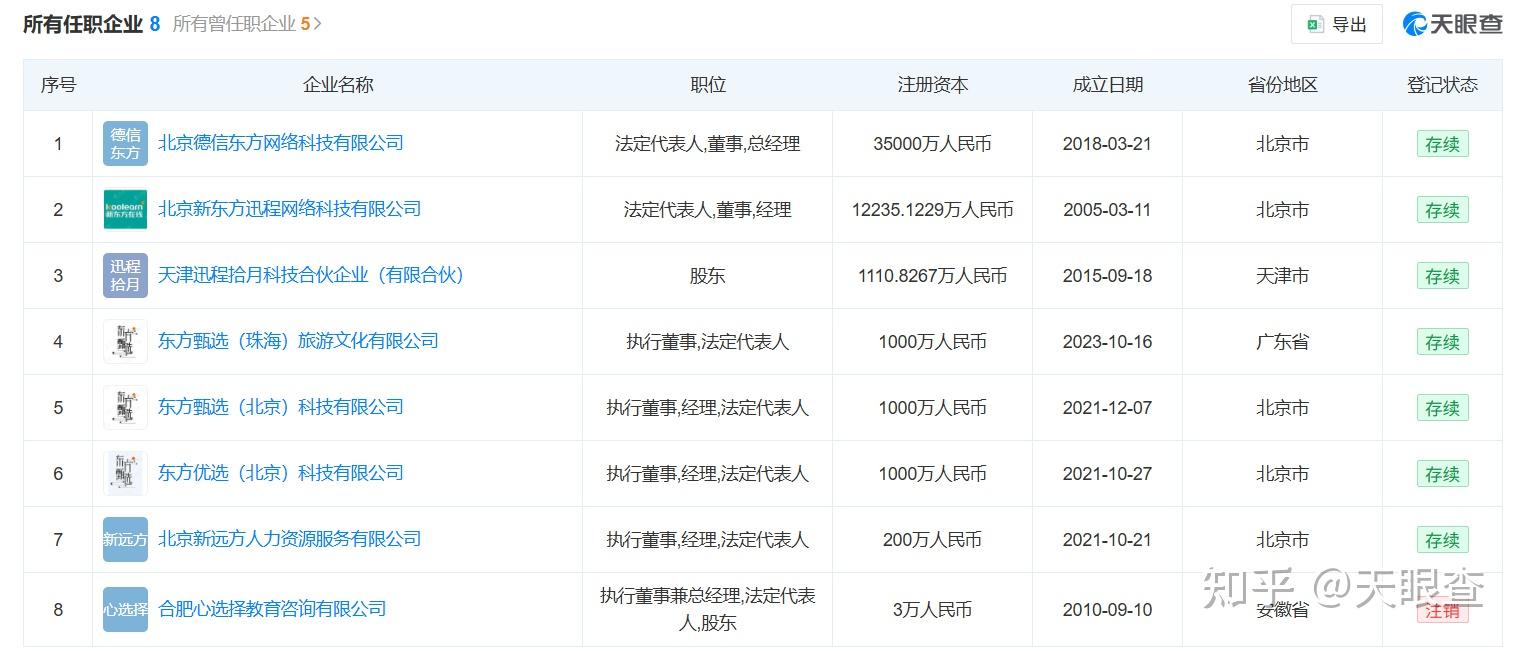This screenshot has width=1524, height=651.
Task: Open 合肥心选择教育咨询有限公司 link
Action: [272, 609]
